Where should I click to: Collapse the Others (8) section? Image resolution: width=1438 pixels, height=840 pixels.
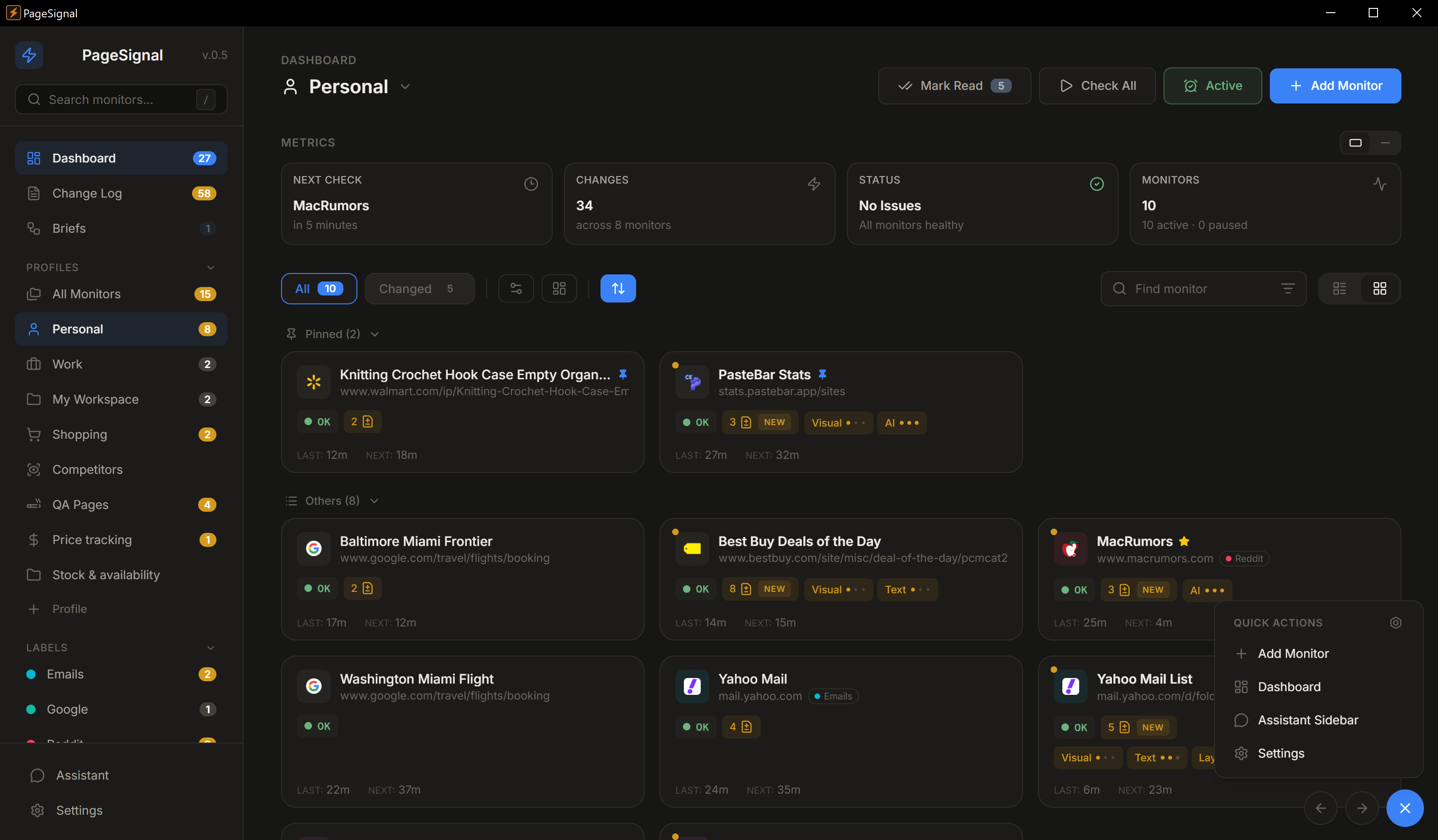click(374, 501)
